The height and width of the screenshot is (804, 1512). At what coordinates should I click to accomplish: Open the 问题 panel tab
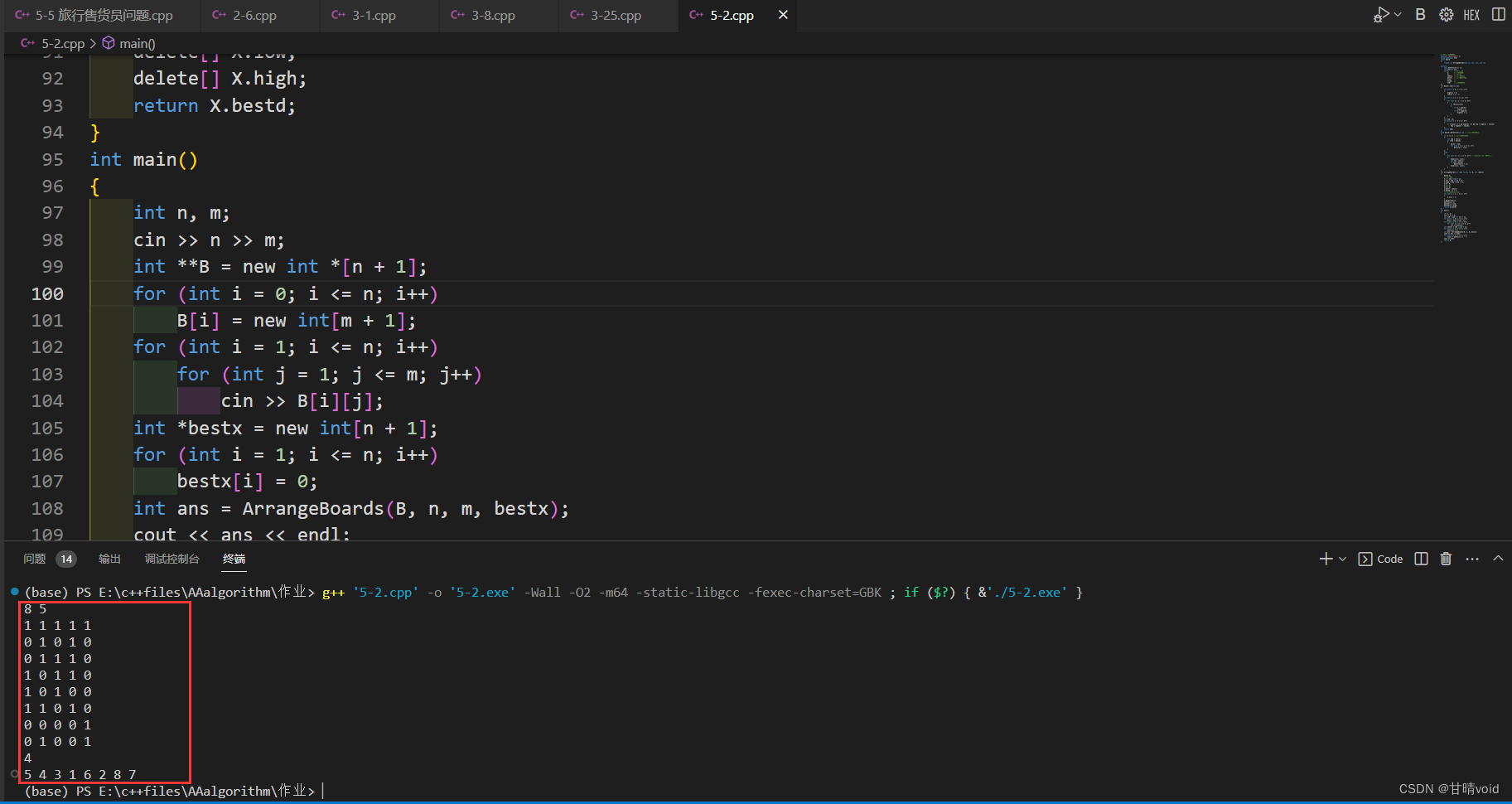35,559
